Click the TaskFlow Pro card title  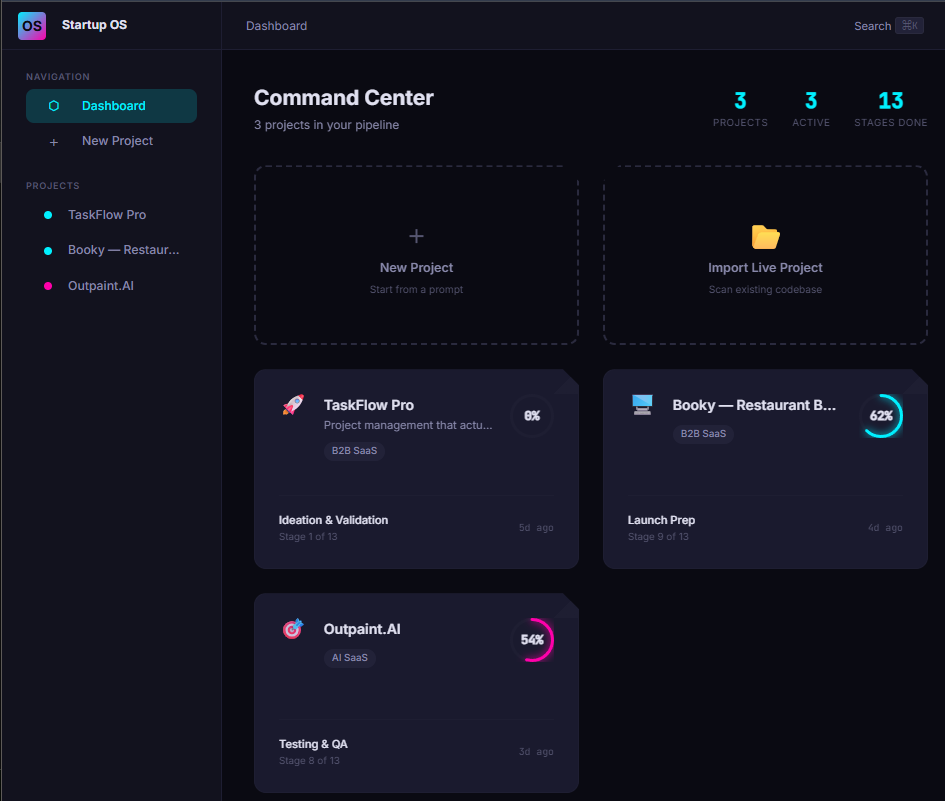(x=369, y=405)
